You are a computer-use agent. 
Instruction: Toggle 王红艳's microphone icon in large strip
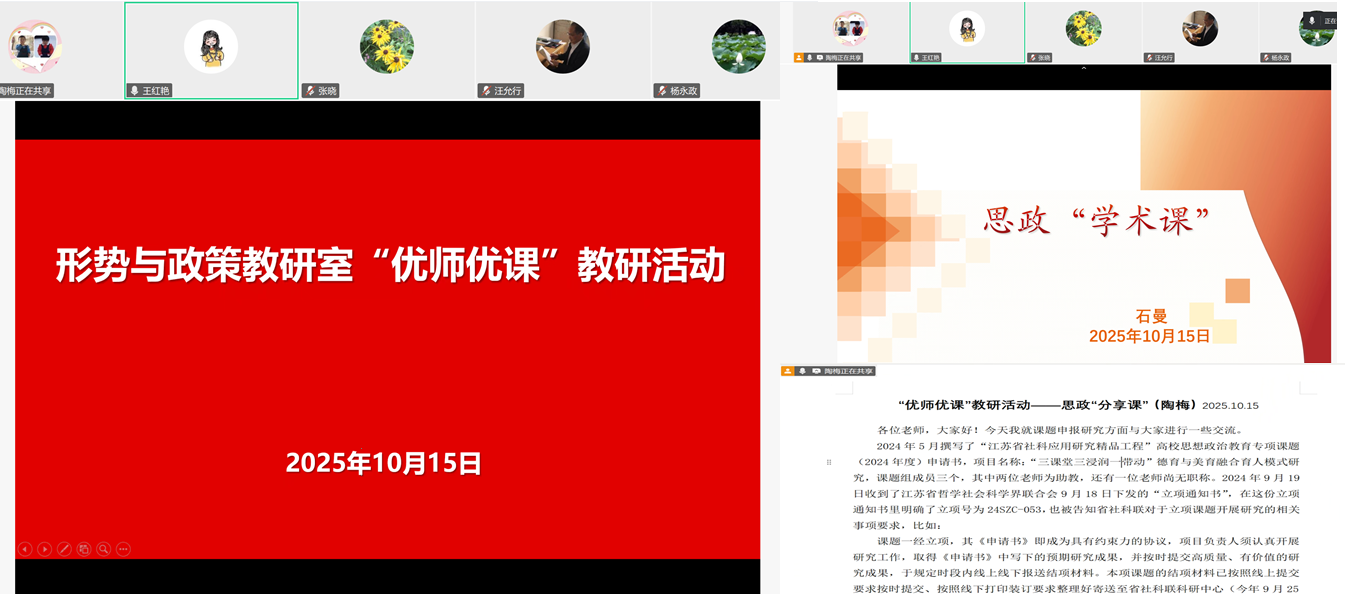tap(134, 91)
